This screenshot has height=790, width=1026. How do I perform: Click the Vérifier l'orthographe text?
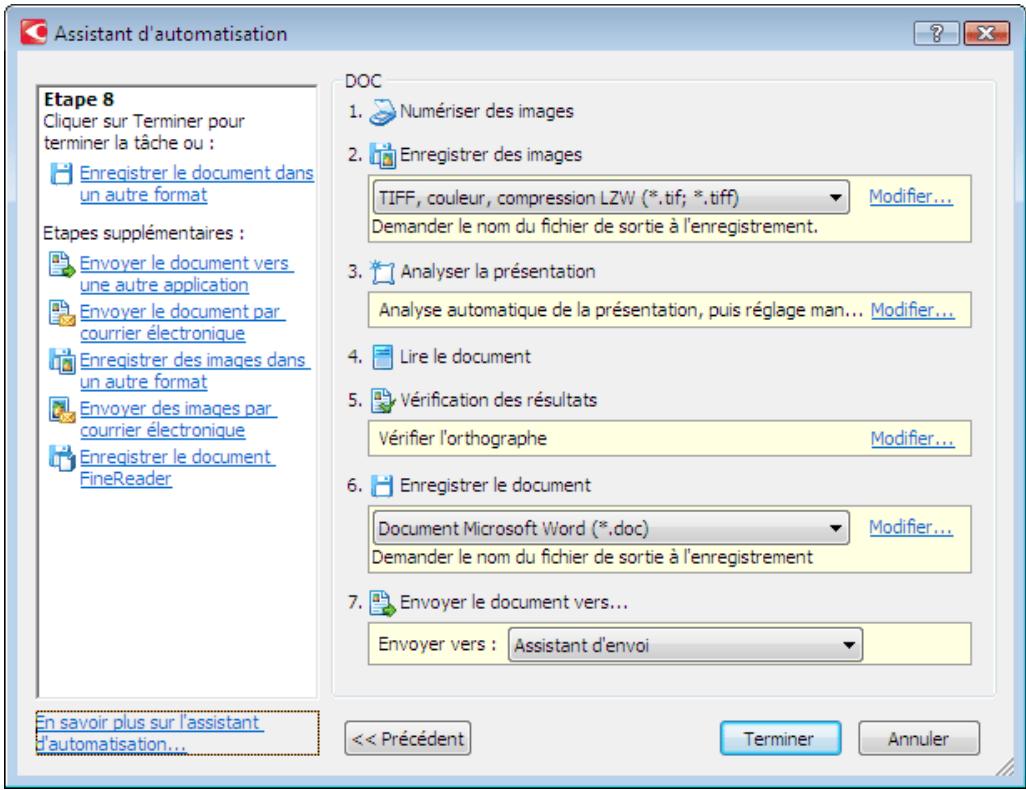463,438
